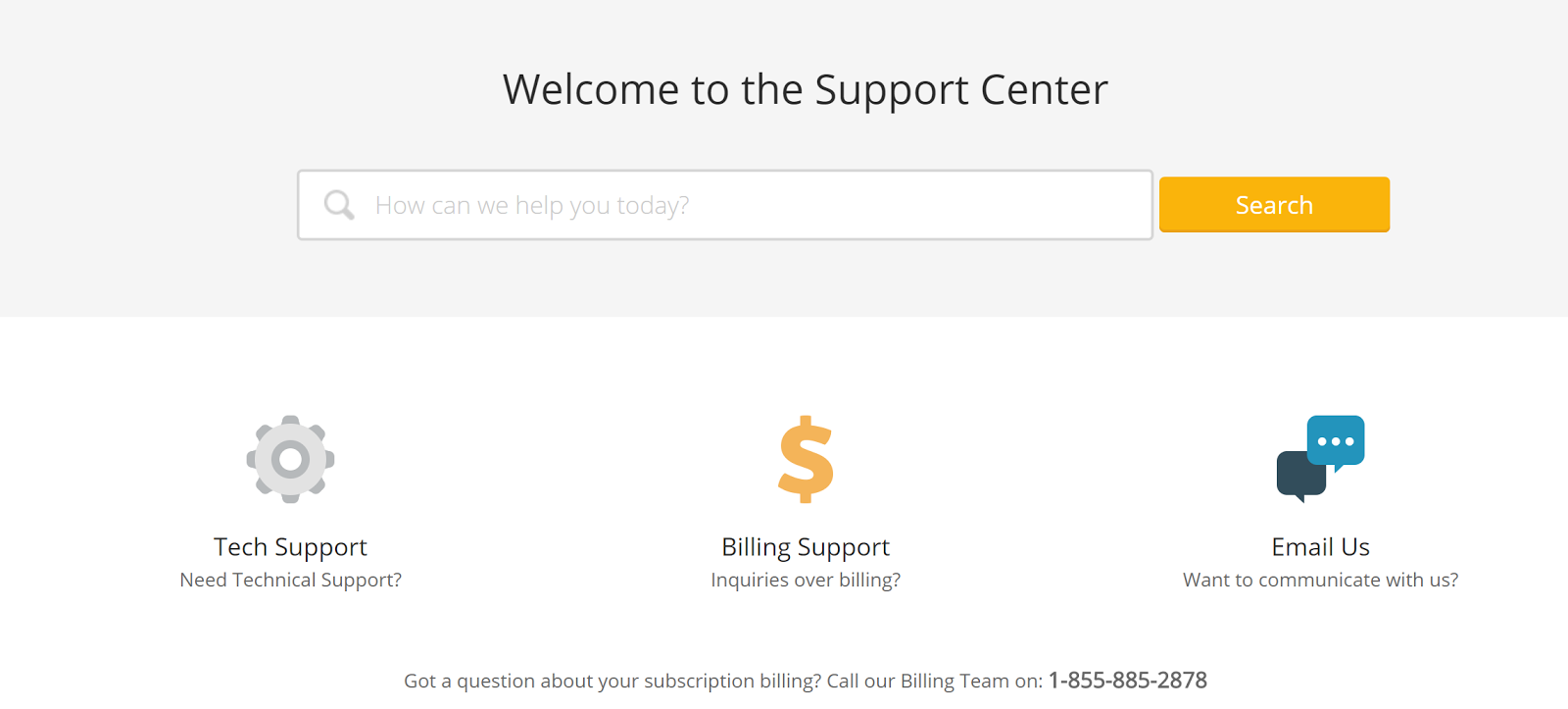This screenshot has width=1568, height=709.
Task: Click the 'Call our Billing Team on:' text
Action: [935, 682]
